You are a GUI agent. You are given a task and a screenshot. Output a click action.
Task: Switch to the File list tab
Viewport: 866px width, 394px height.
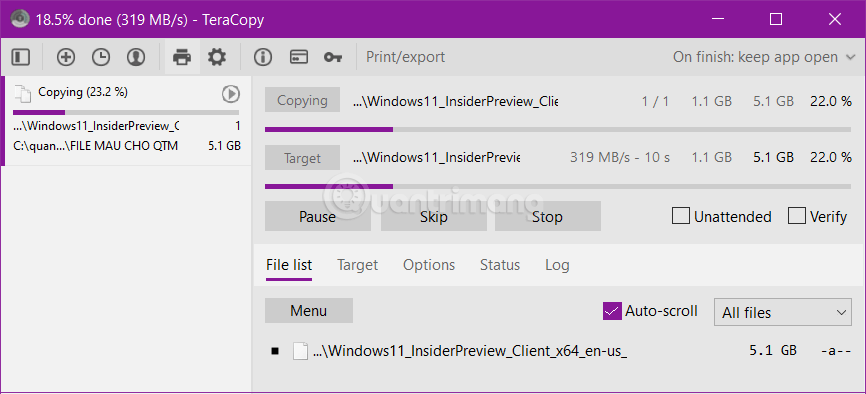pos(289,265)
